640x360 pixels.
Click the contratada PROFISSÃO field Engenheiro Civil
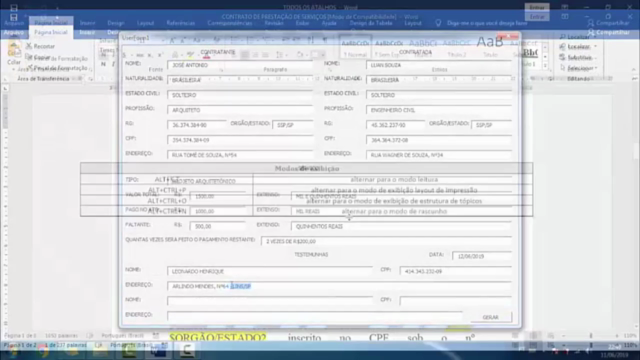point(439,110)
